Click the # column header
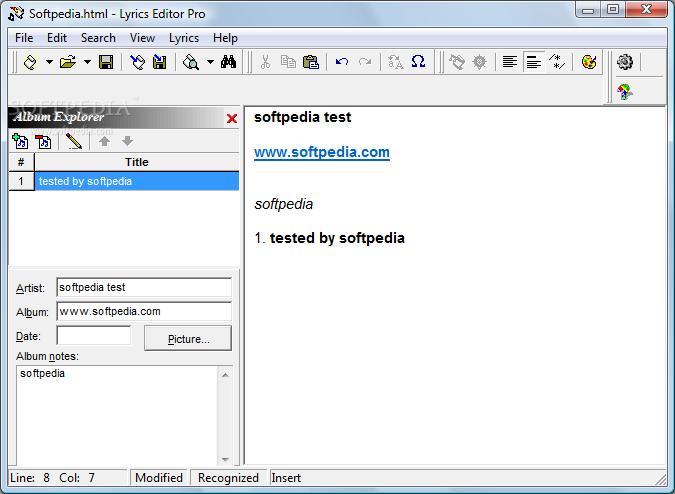The image size is (675, 494). tap(21, 162)
